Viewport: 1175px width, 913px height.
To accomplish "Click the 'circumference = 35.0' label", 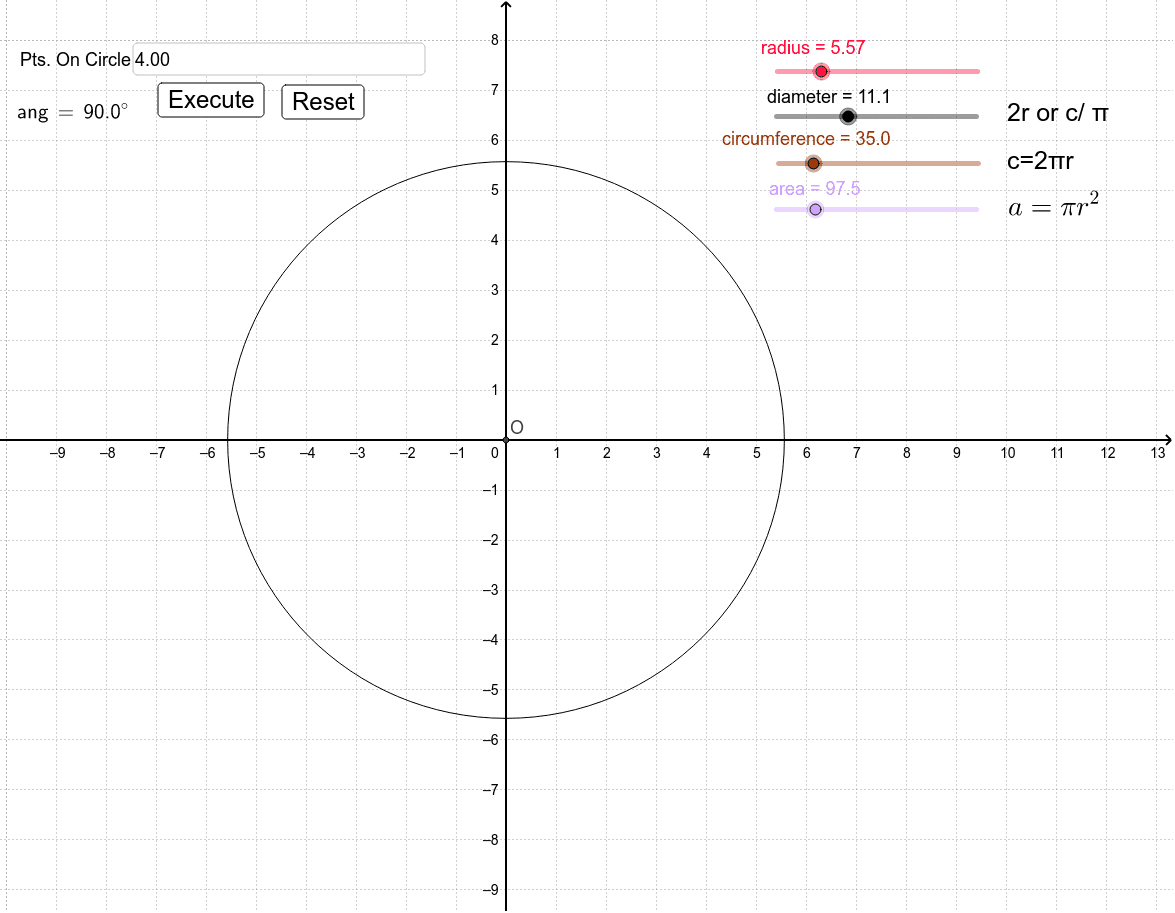I will tap(806, 139).
